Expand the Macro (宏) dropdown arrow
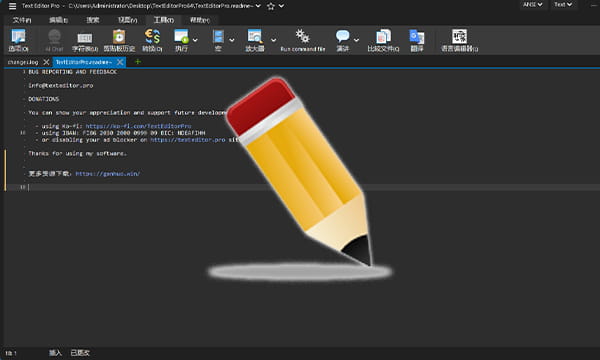 (232, 40)
